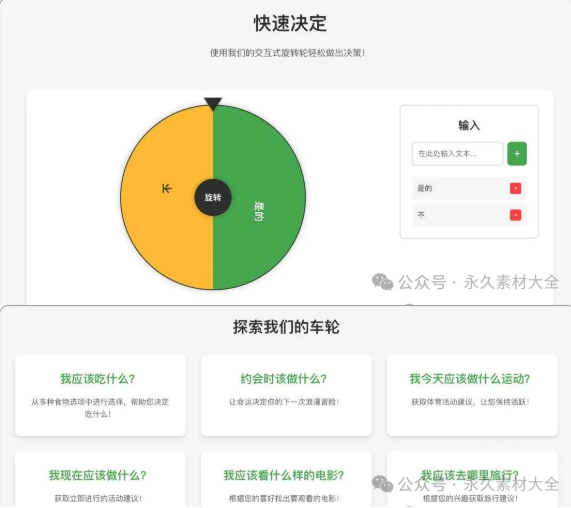Open the 我现在应该做什么? card

[x=100, y=479]
